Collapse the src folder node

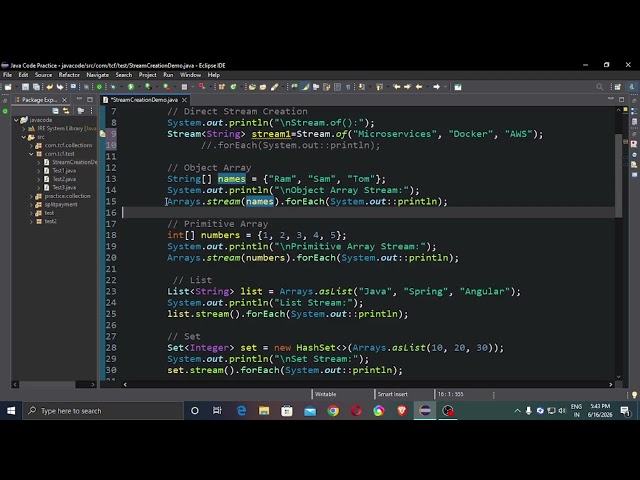tap(24, 137)
